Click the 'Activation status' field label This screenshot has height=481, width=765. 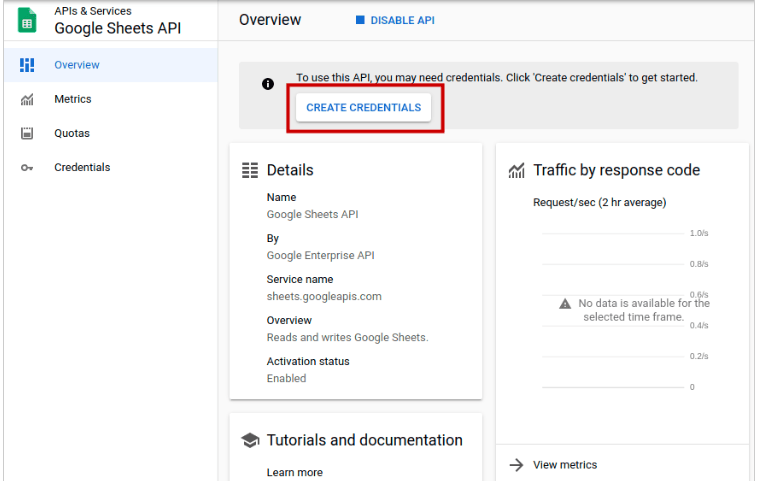click(x=308, y=361)
